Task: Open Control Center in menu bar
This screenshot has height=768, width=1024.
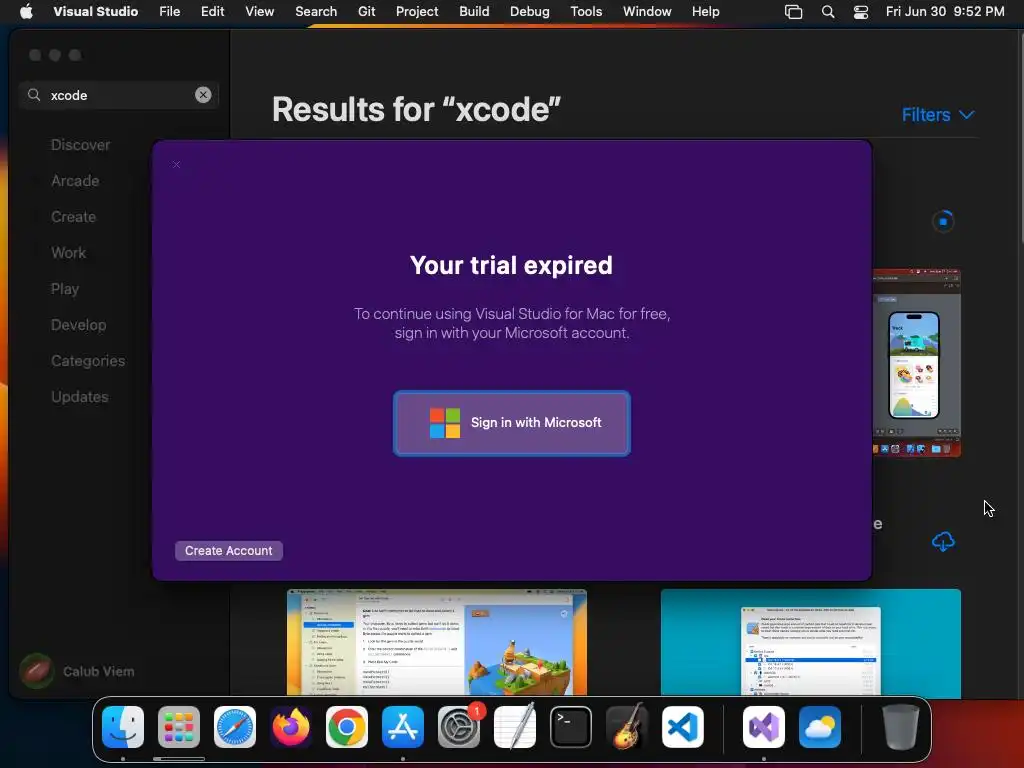Action: tap(861, 12)
